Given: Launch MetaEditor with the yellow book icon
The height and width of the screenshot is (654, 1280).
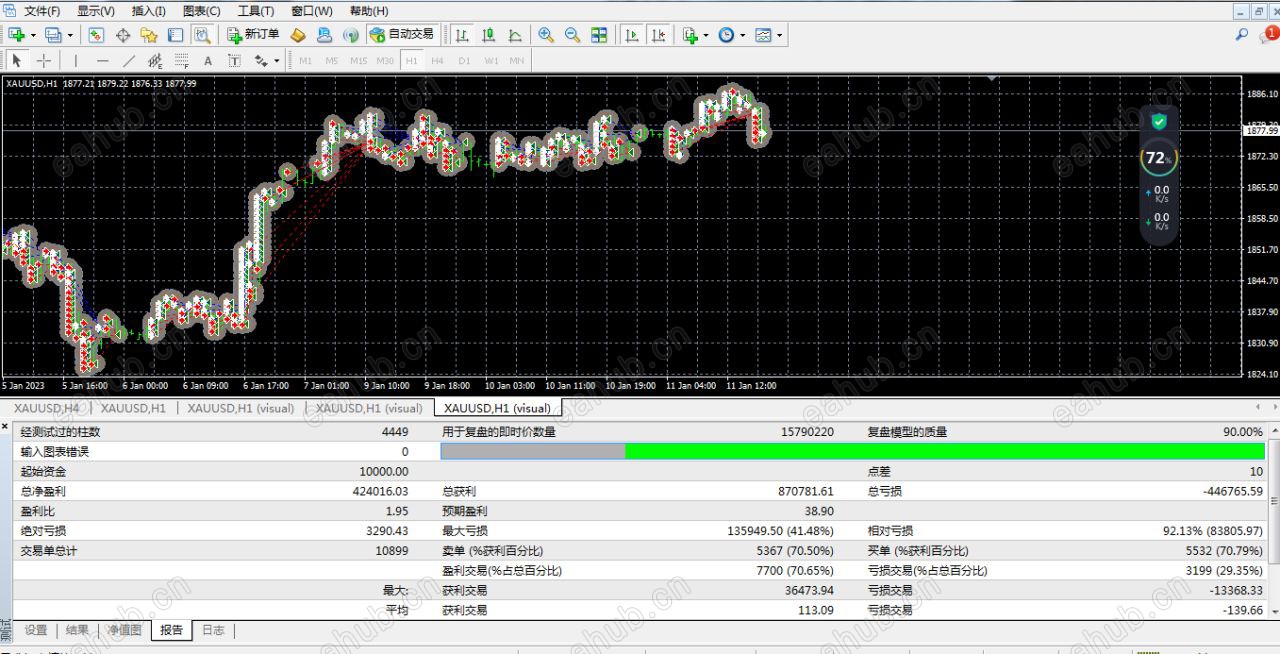Looking at the screenshot, I should (x=298, y=35).
